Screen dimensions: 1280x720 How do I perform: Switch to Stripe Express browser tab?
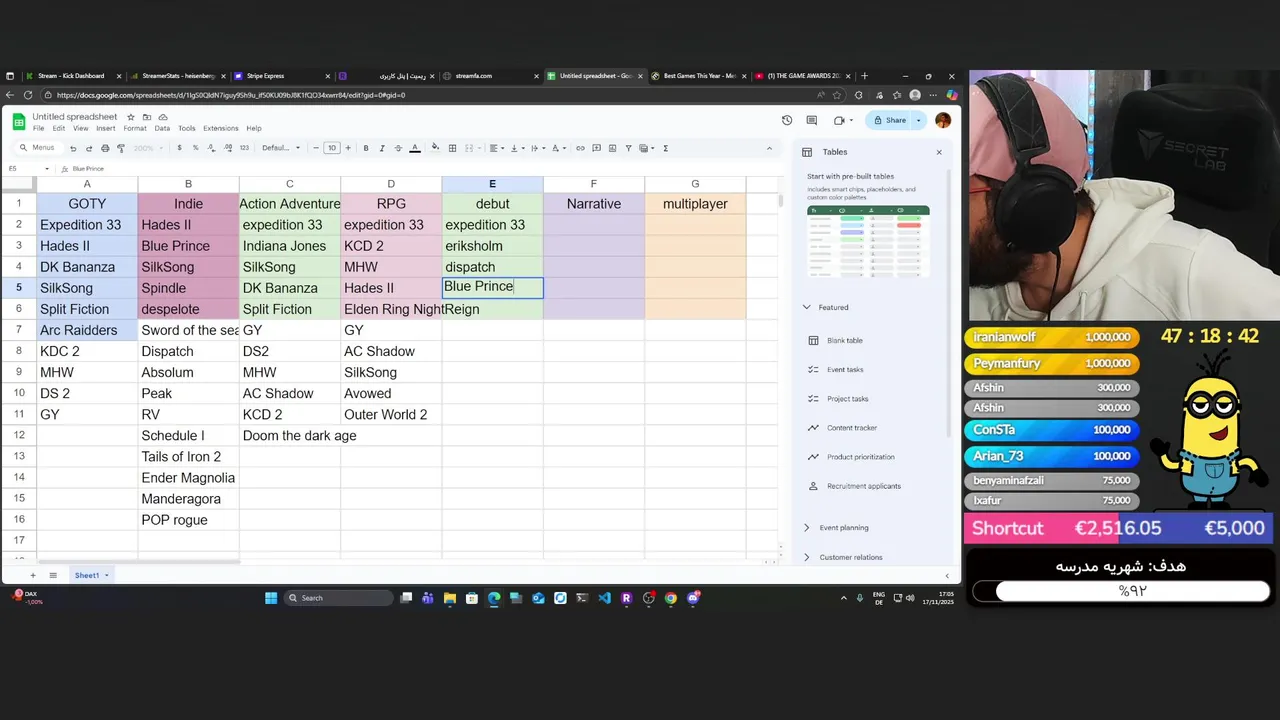pos(279,76)
